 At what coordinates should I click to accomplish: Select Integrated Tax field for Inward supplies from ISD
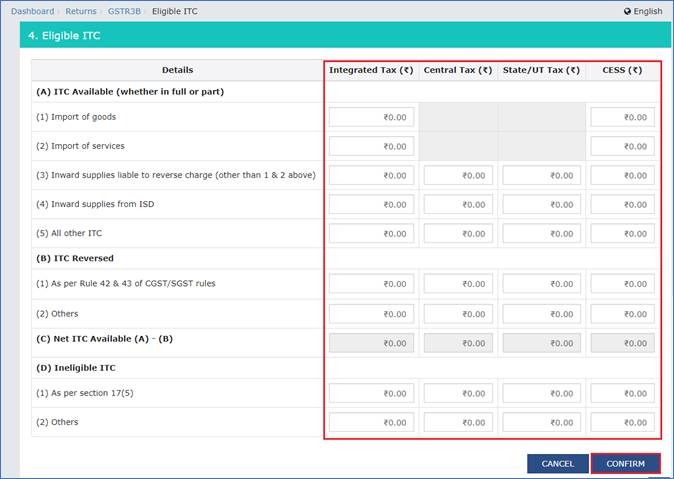[371, 204]
